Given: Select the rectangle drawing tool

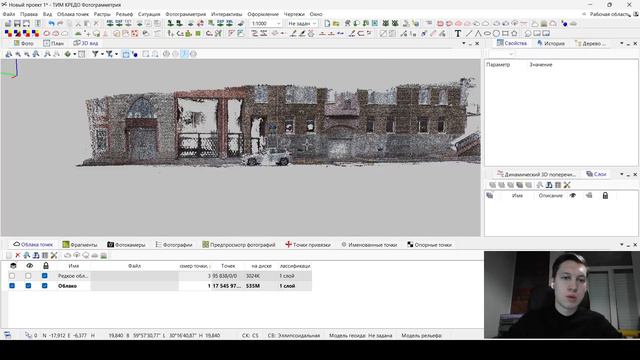Looking at the screenshot, I should point(505,33).
